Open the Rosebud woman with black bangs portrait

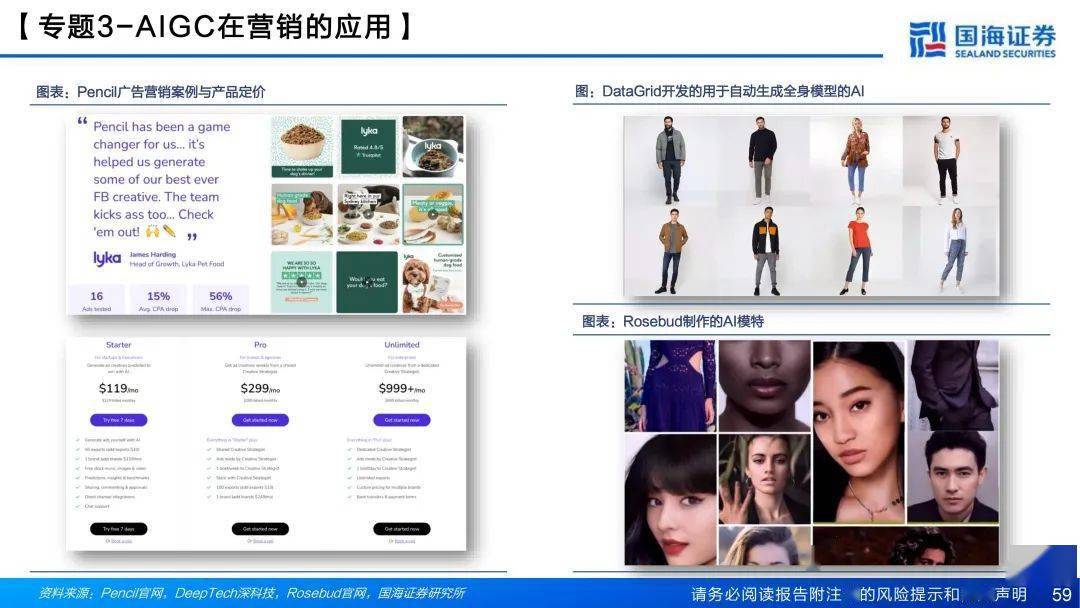[x=670, y=500]
